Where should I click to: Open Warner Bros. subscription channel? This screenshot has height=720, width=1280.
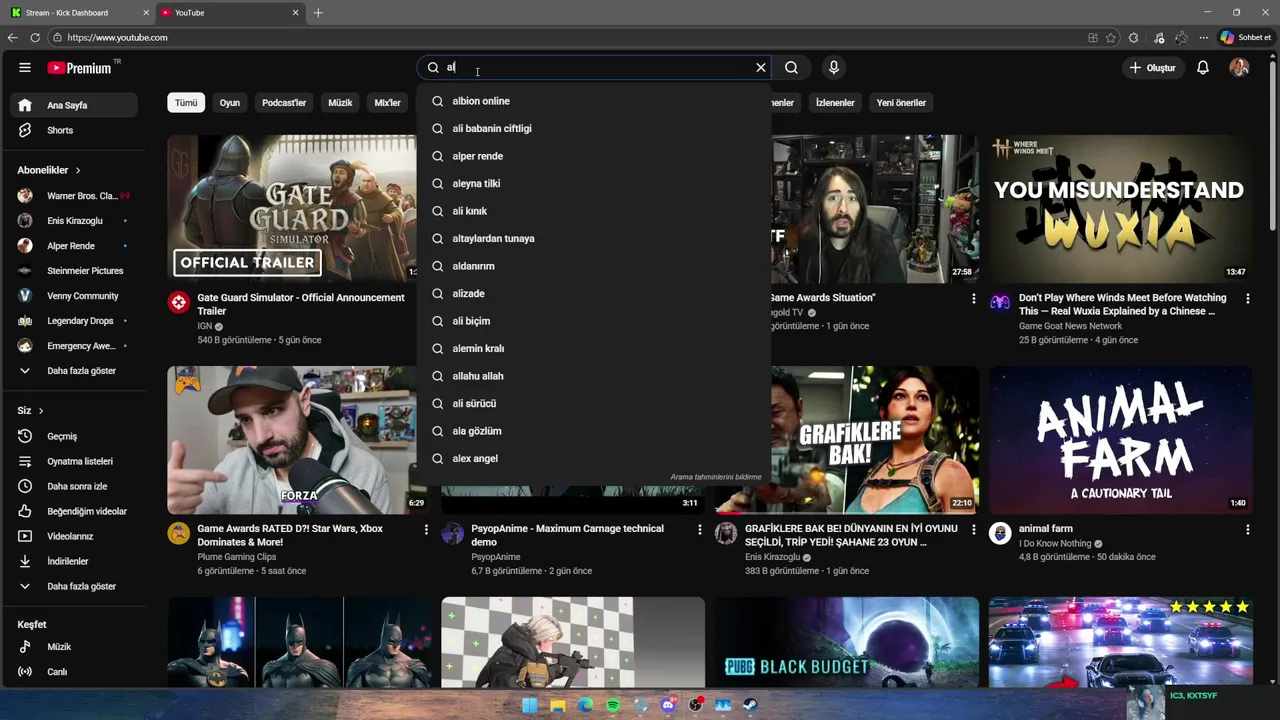pyautogui.click(x=74, y=196)
